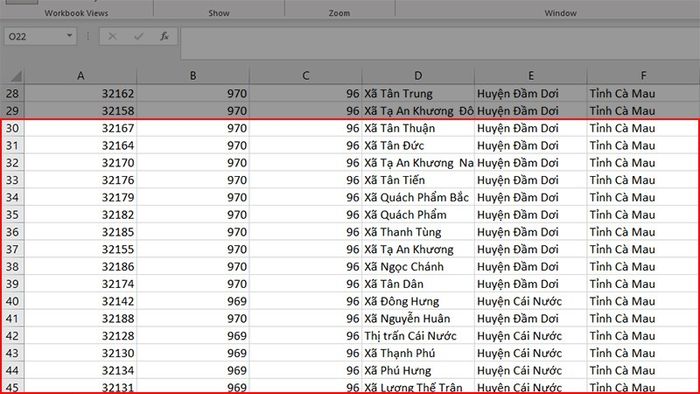Select column A header

(x=80, y=75)
